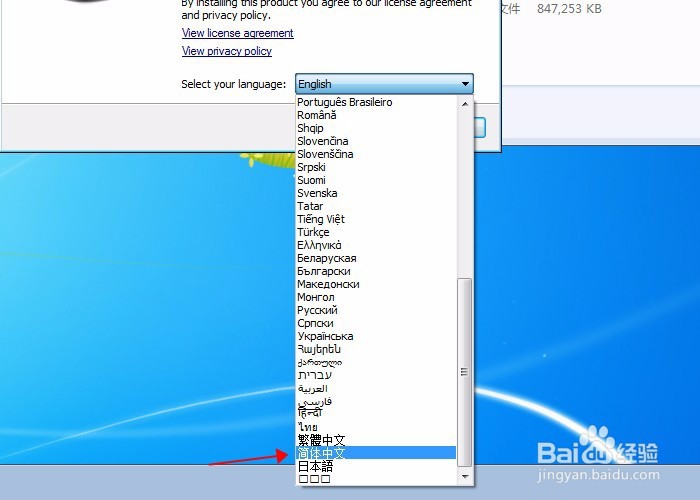Select Српски Cyrillic language entry
The image size is (700, 500).
click(x=376, y=323)
